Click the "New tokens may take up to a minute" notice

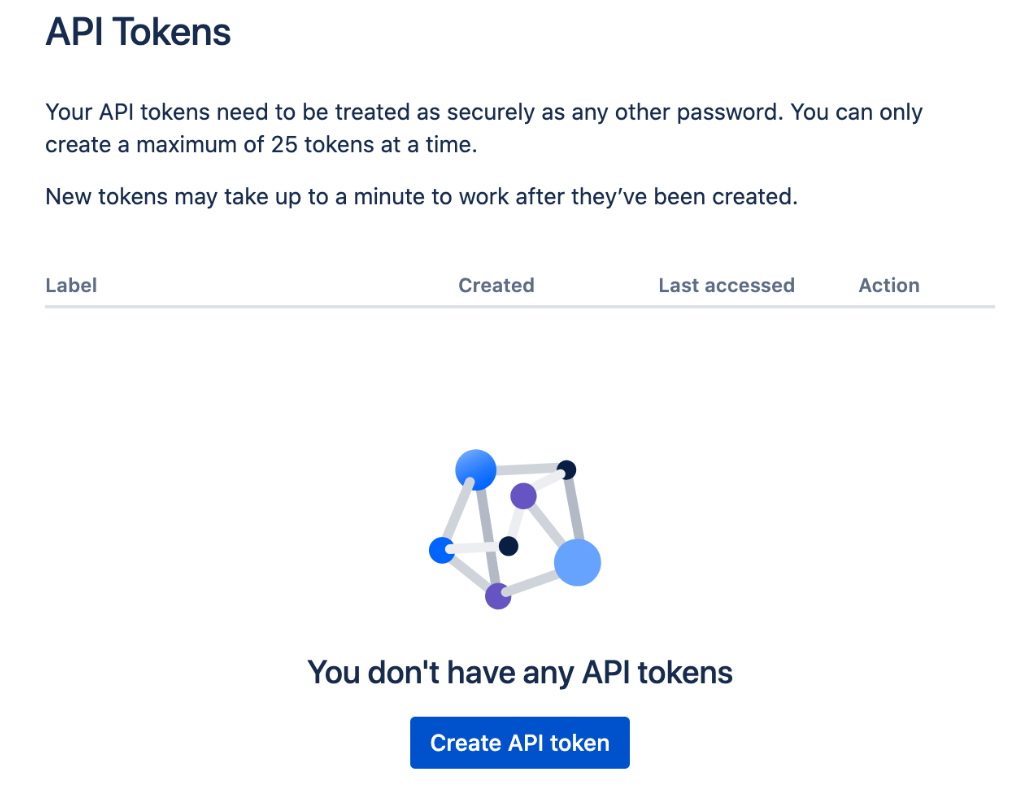click(421, 196)
